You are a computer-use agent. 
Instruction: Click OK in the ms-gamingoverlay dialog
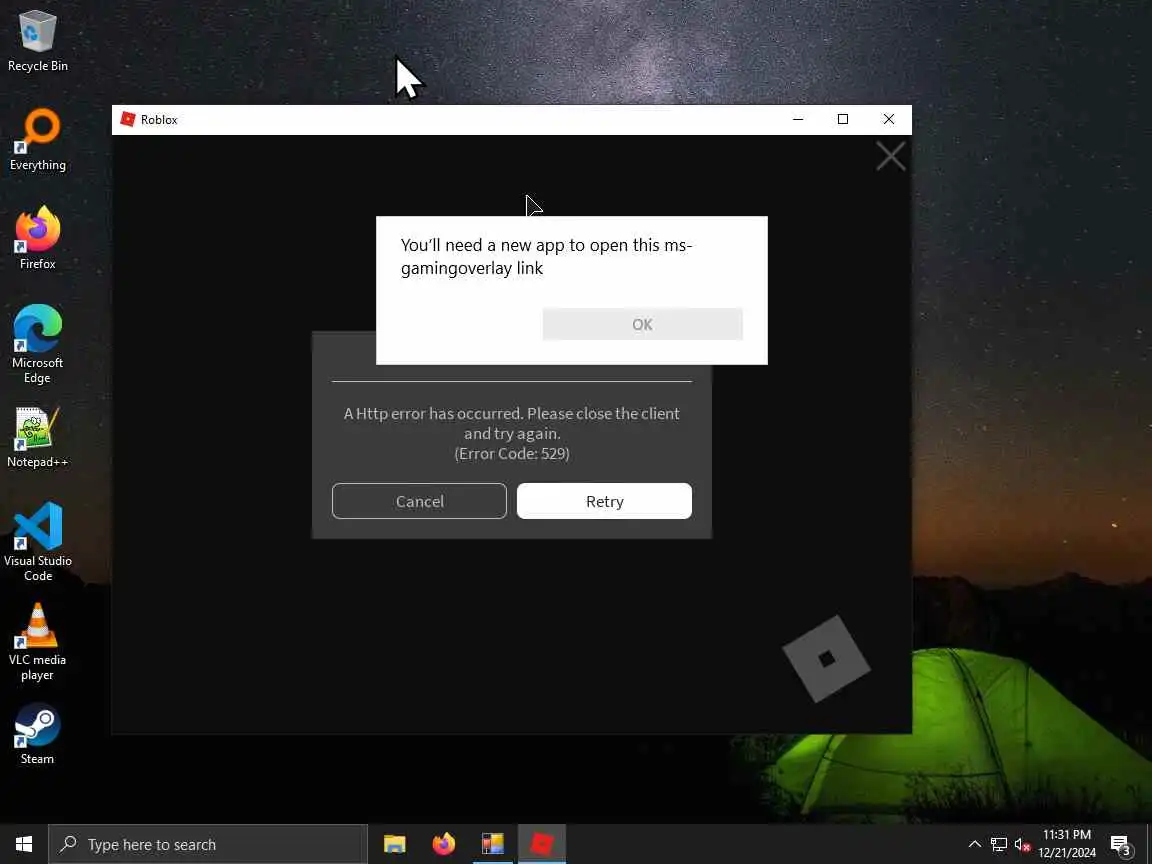point(643,324)
